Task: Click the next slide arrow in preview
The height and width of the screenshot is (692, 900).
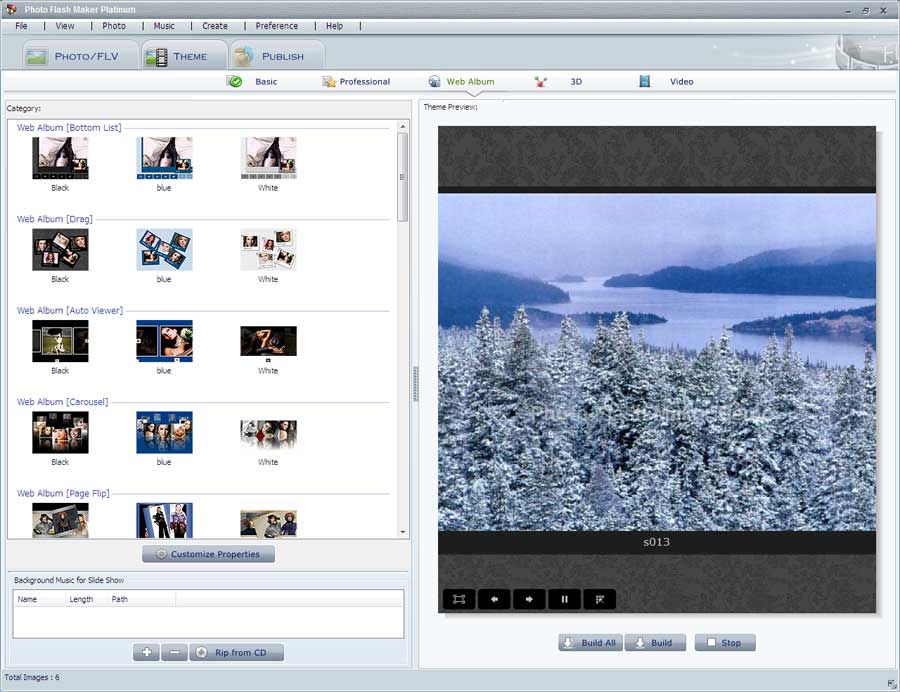Action: pyautogui.click(x=529, y=598)
